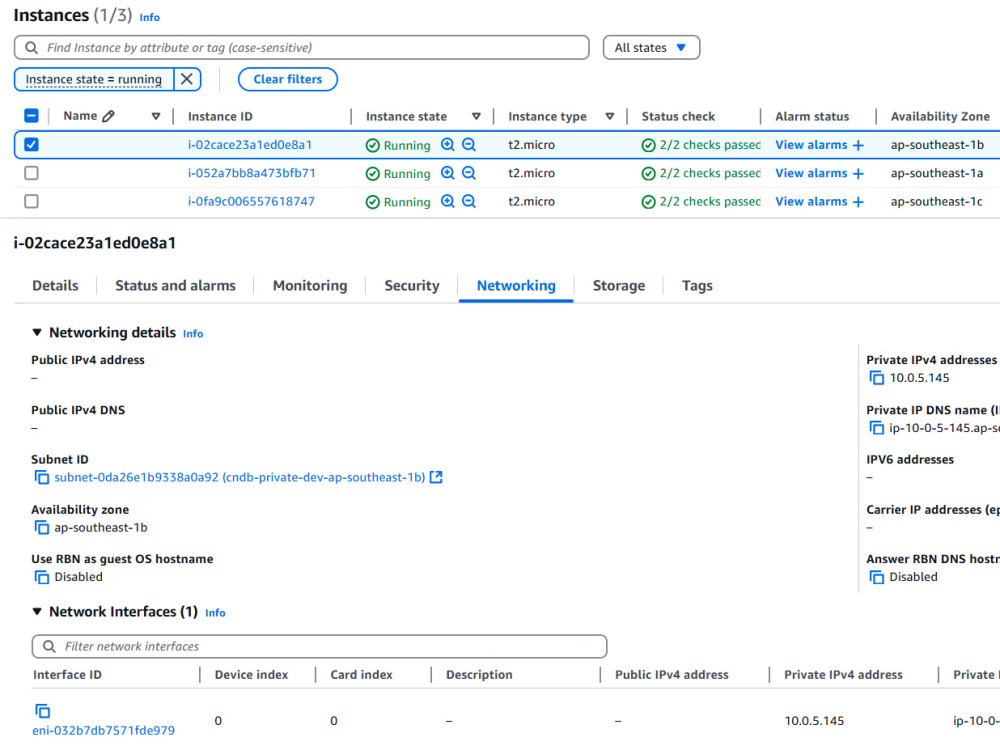Sort by Instance type column arrow
1000x750 pixels.
tap(610, 116)
